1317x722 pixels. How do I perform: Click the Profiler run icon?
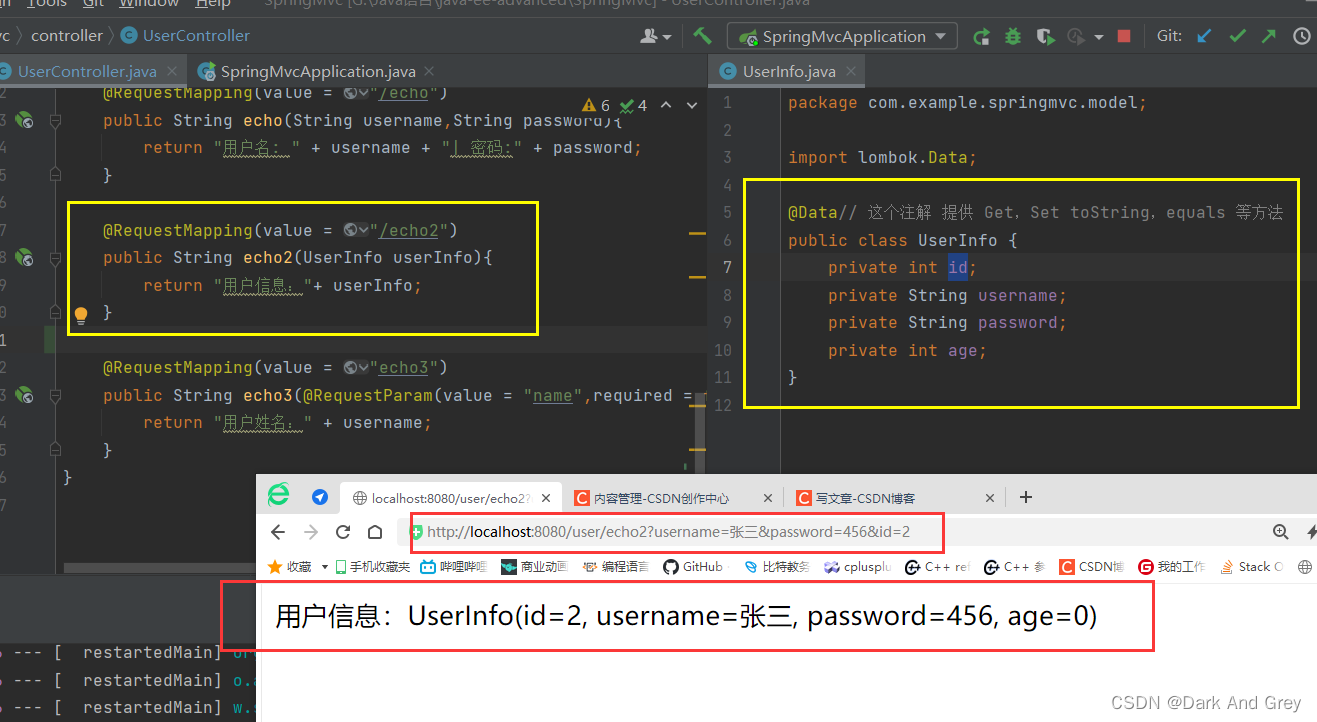pyautogui.click(x=1076, y=36)
